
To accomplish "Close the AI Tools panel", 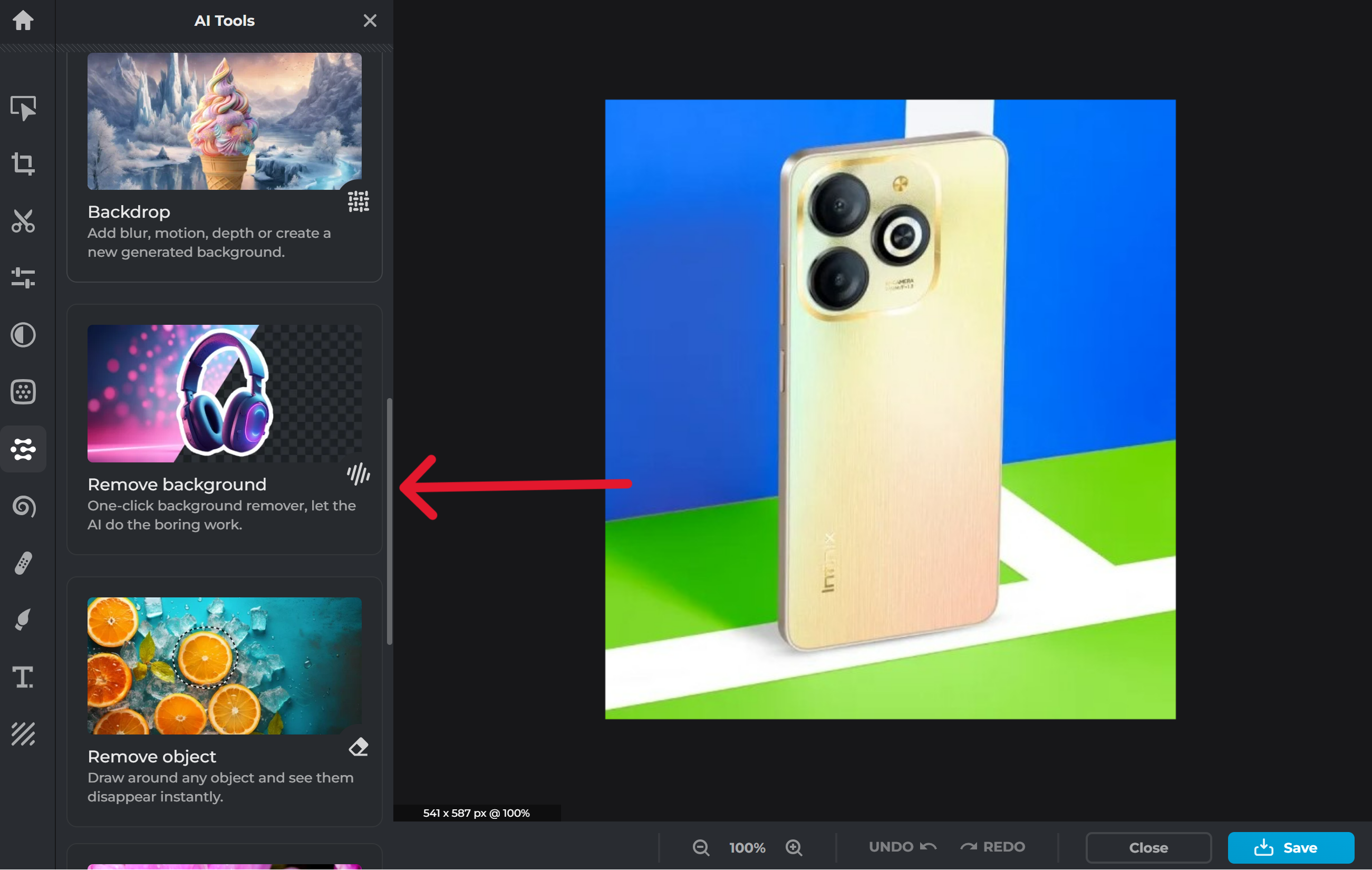I will pos(370,21).
